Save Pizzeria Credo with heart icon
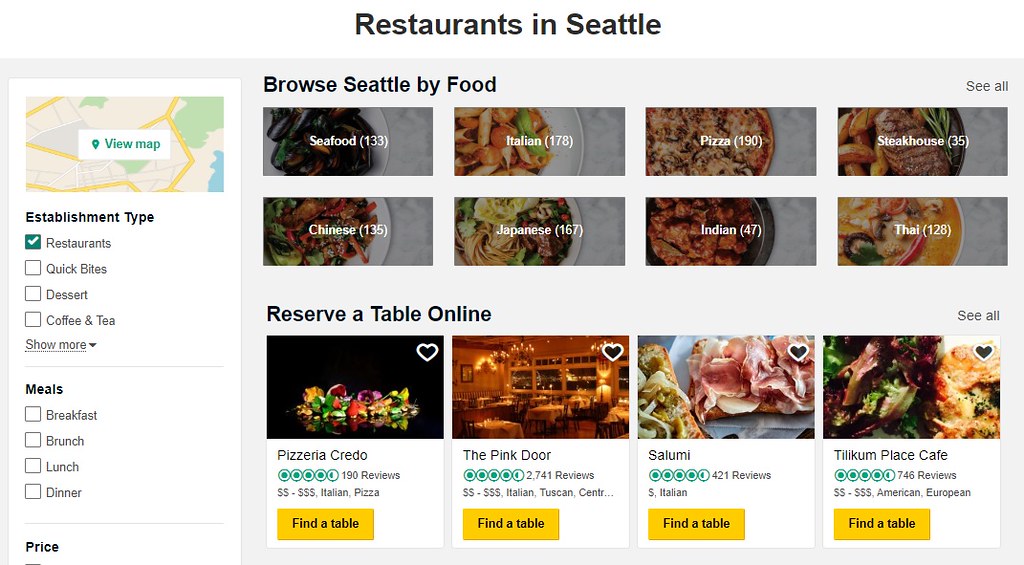This screenshot has height=565, width=1024. click(427, 352)
